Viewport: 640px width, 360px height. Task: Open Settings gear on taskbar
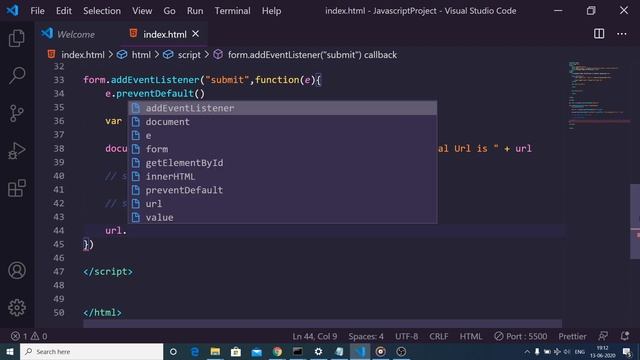tap(318, 351)
